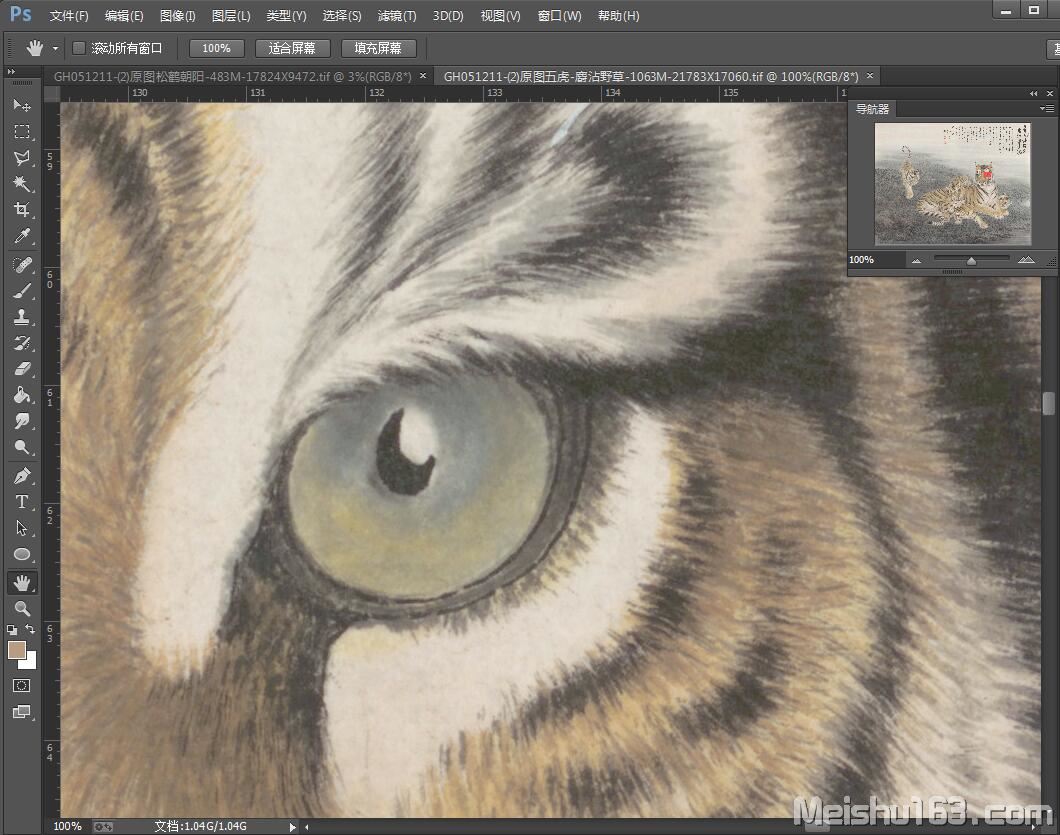Click the status bar zoom percentage field

tap(68, 826)
